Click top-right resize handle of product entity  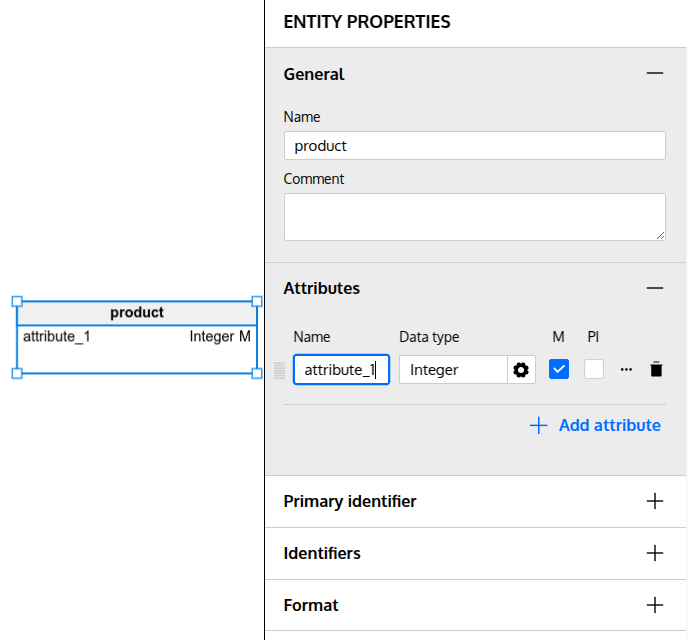point(257,301)
